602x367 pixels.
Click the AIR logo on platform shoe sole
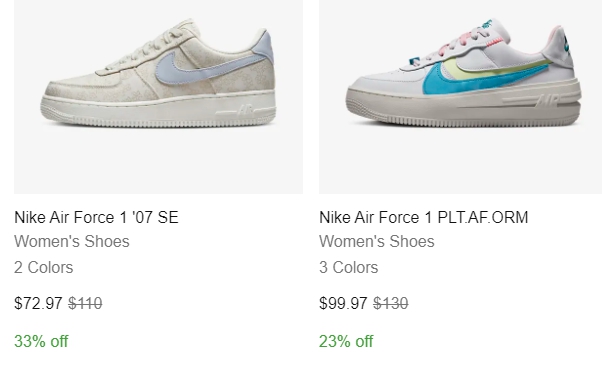click(547, 100)
